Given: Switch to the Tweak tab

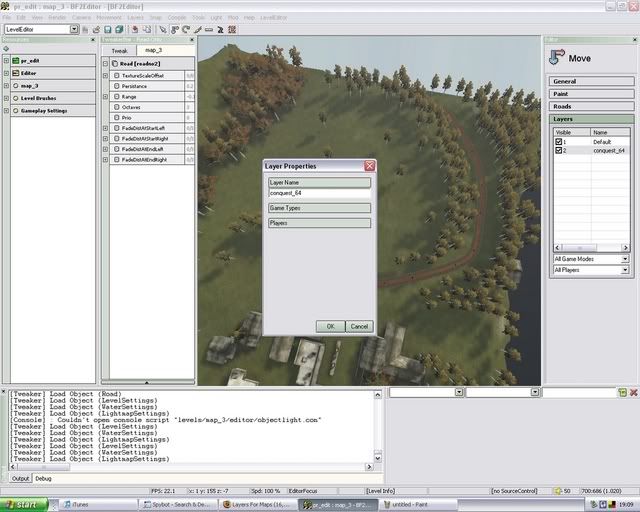Looking at the screenshot, I should (119, 49).
